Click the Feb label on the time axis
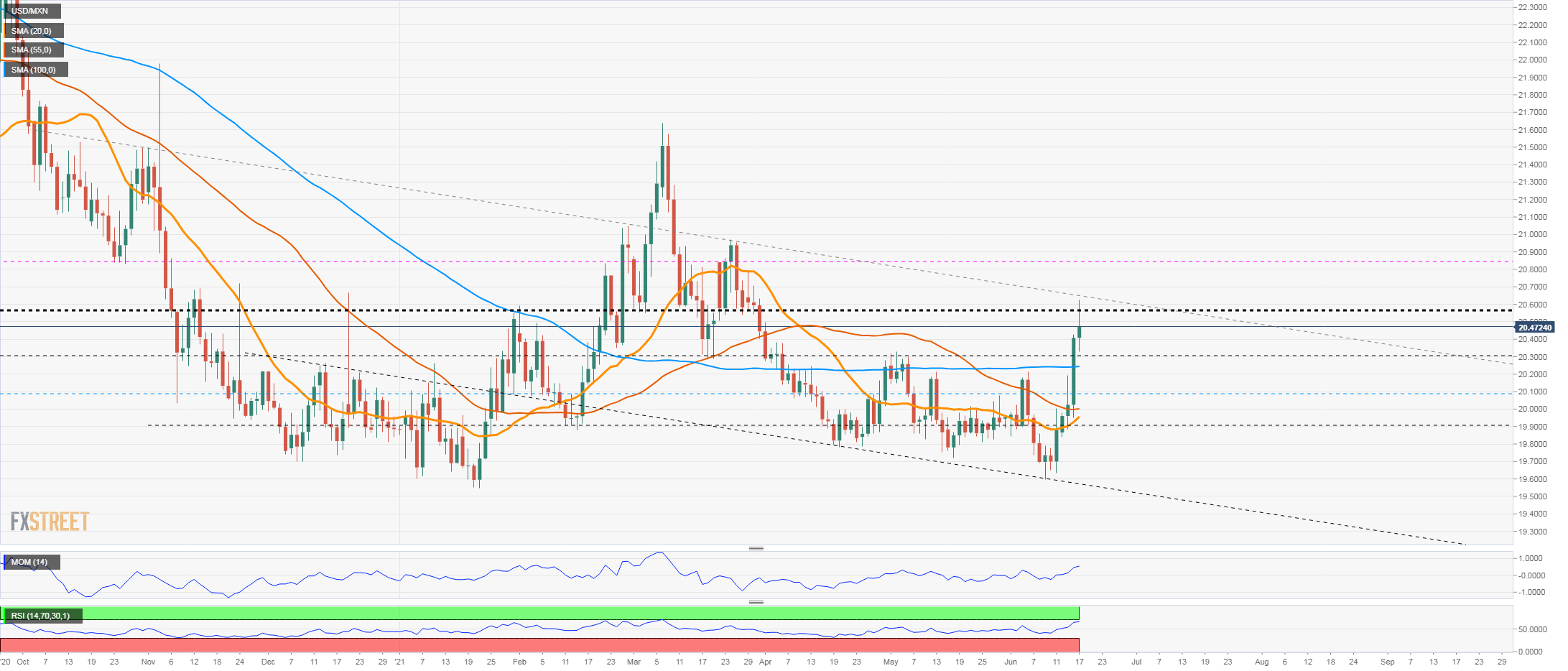1568x671 pixels. click(x=519, y=662)
